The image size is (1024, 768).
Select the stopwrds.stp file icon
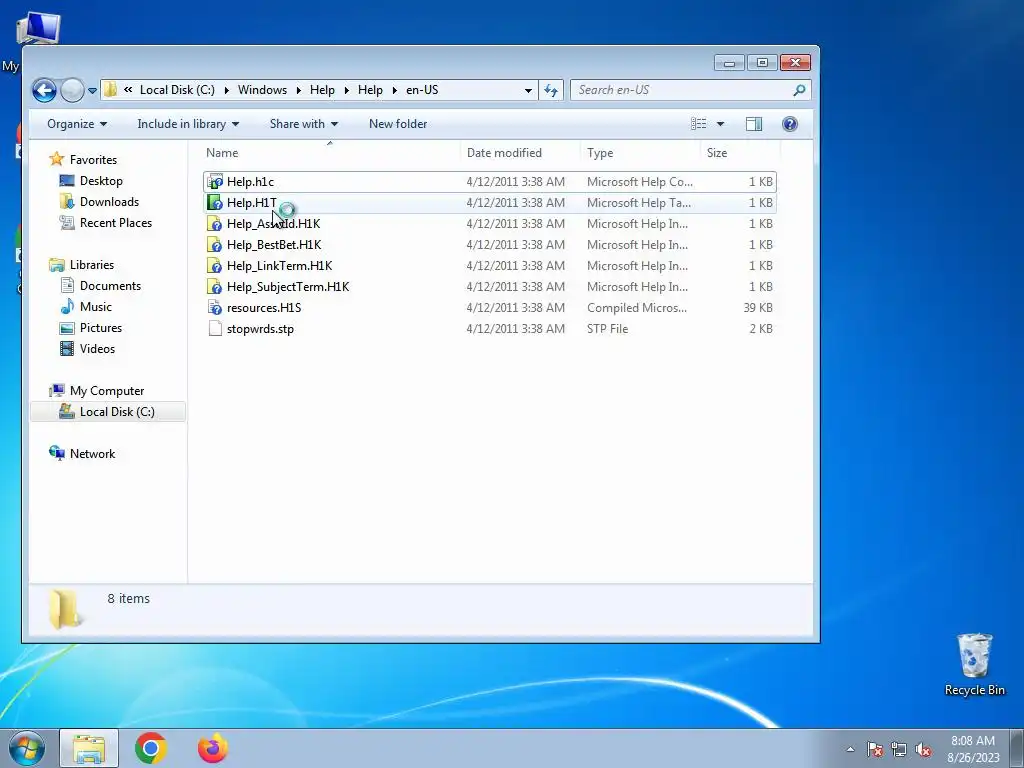pos(215,328)
